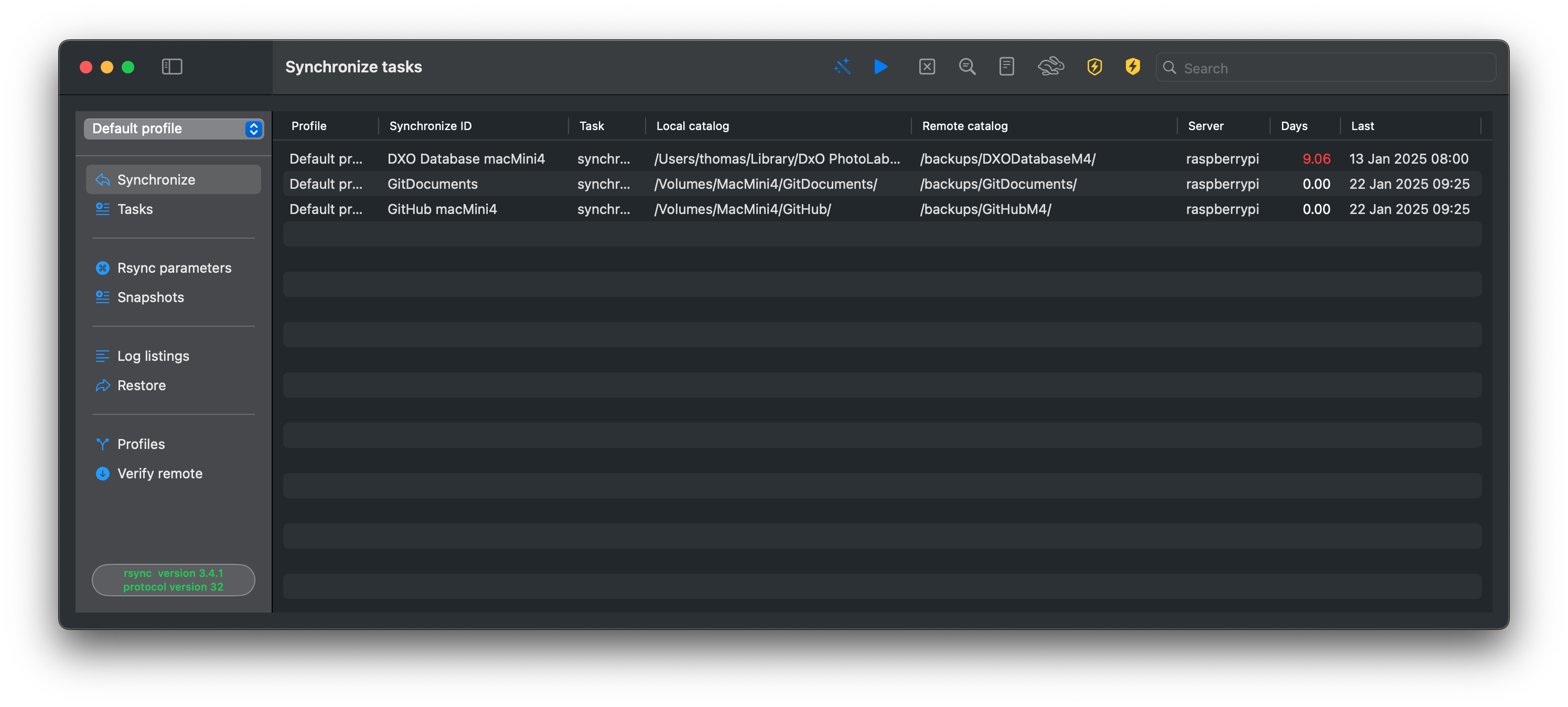This screenshot has width=1568, height=707.
Task: Click the Snapshots list icon
Action: tap(102, 297)
